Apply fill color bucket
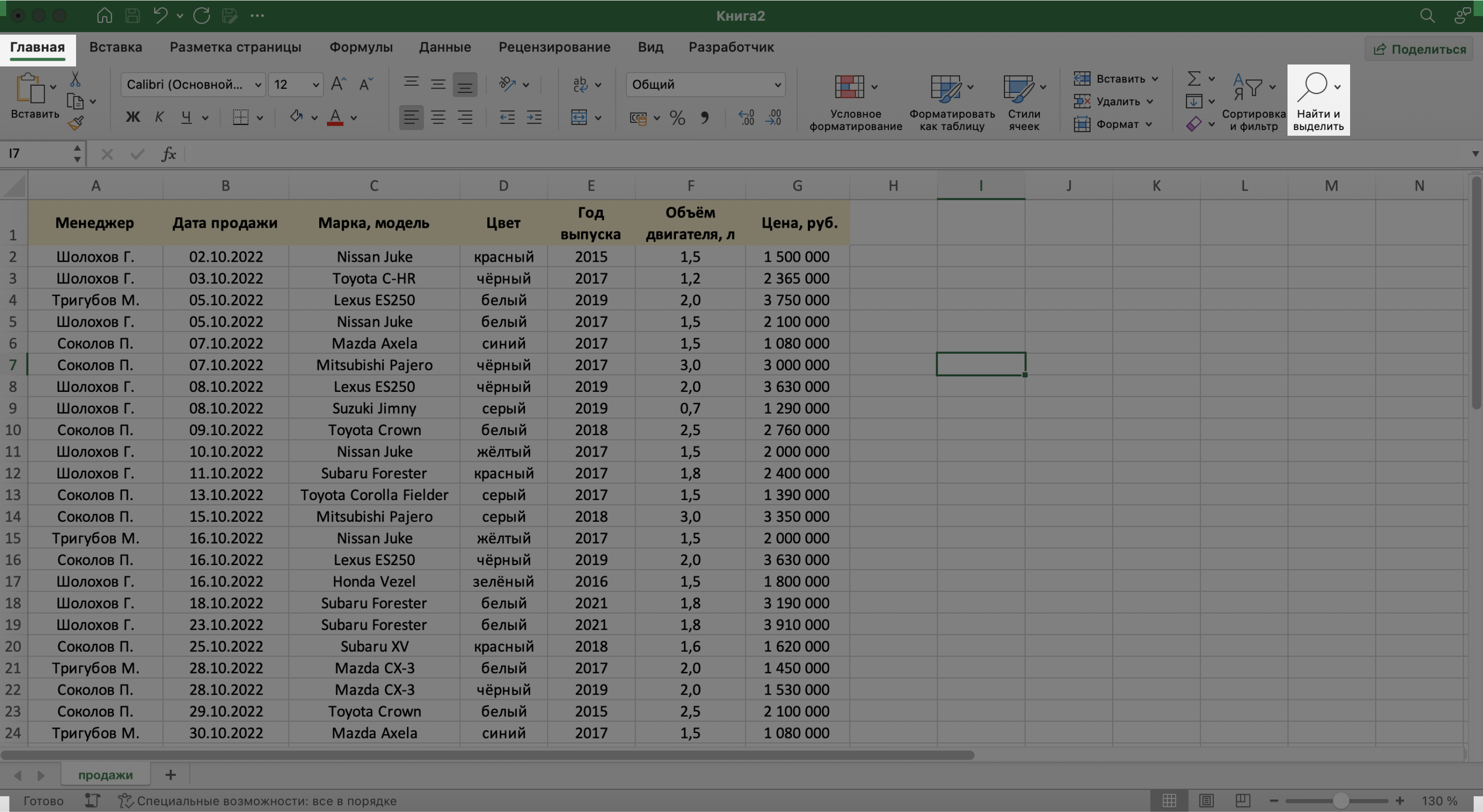The width and height of the screenshot is (1483, 812). coord(297,117)
